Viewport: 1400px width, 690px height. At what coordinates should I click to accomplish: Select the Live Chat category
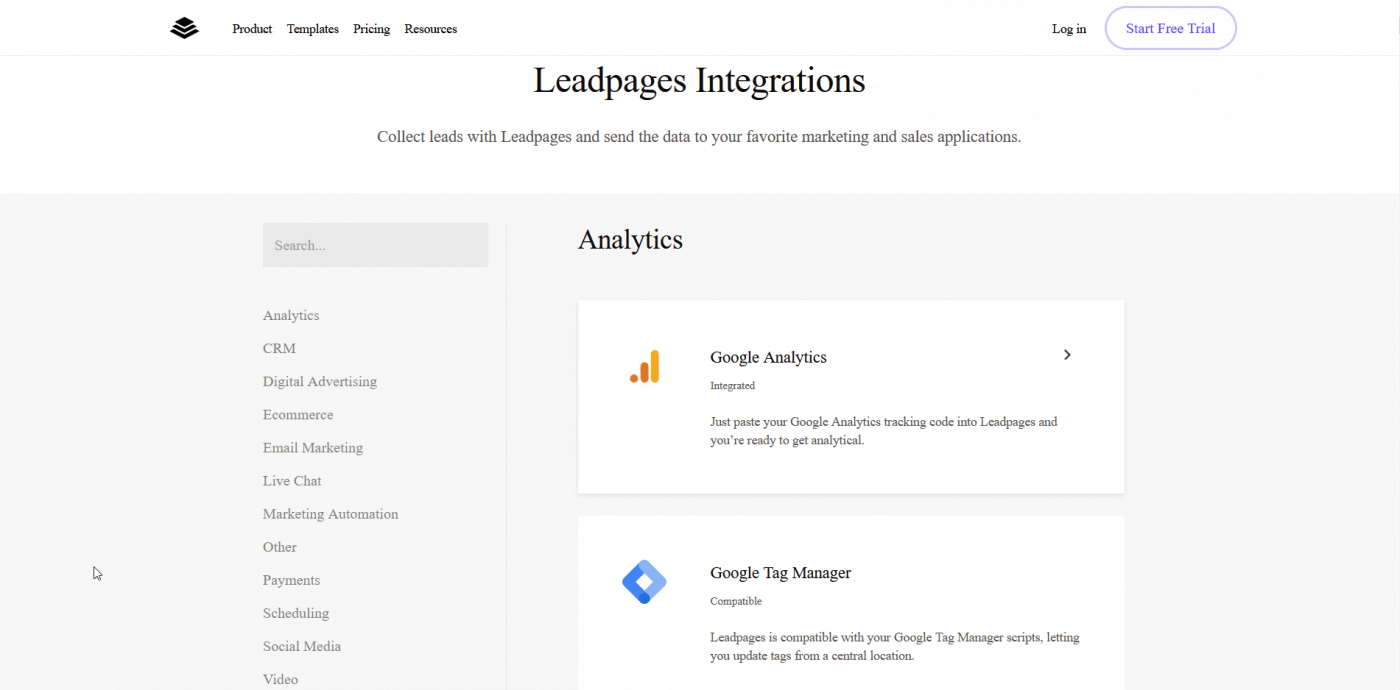[x=292, y=480]
